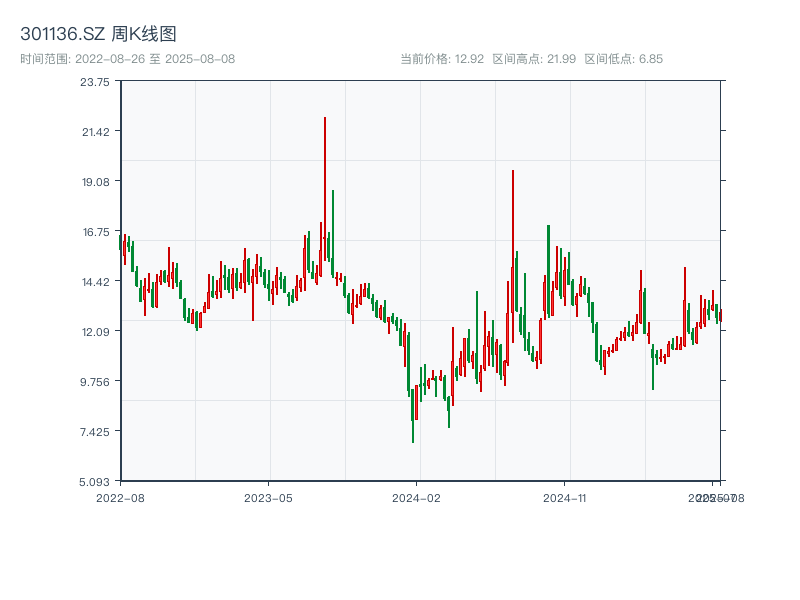The image size is (800, 600).
Task: Click the 区间低点 6.85 label
Action: [x=623, y=59]
